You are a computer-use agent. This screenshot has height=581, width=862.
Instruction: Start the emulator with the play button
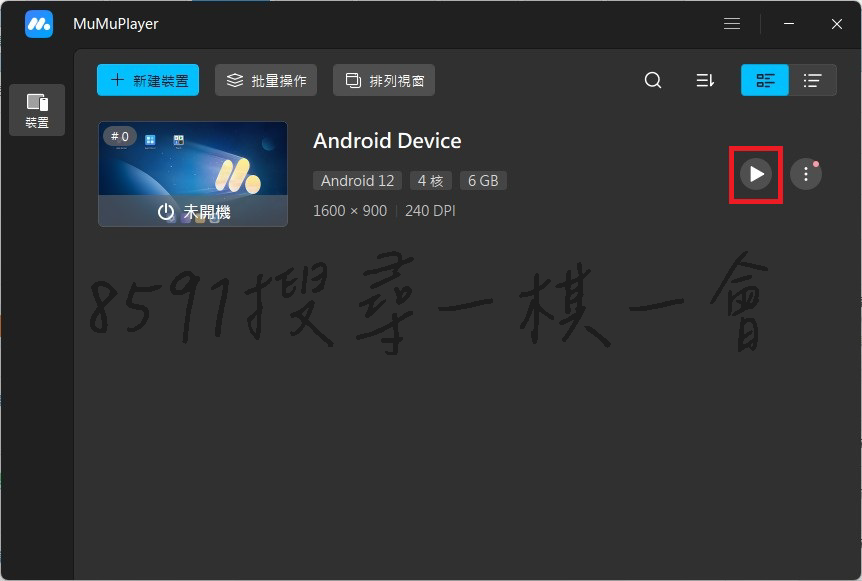pyautogui.click(x=755, y=174)
